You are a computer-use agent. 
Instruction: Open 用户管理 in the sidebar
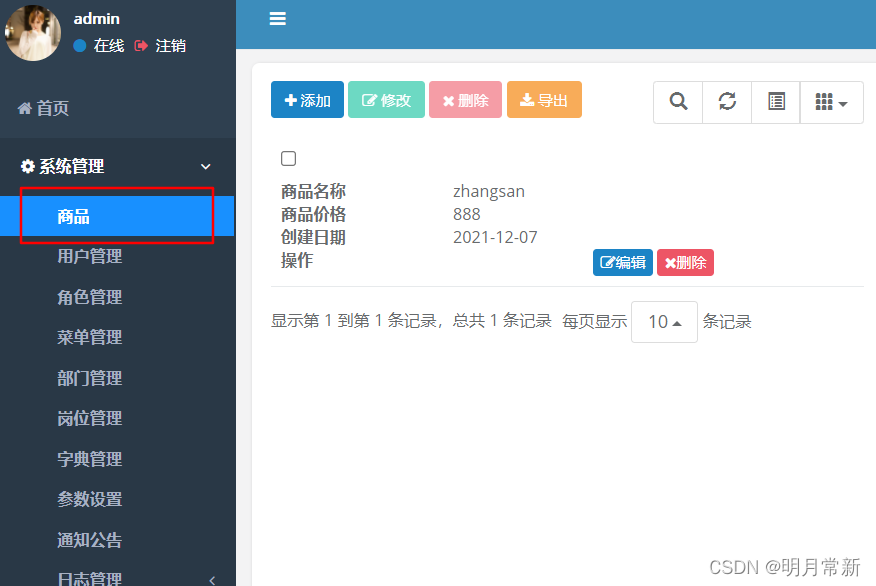(89, 256)
